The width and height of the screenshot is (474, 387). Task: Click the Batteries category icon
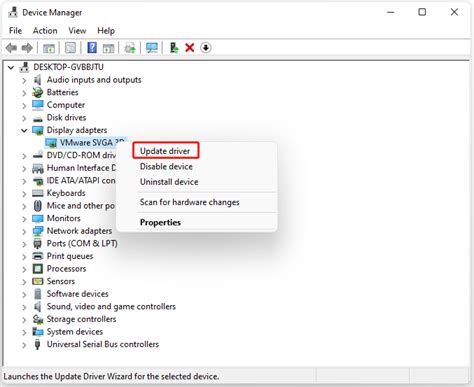tap(38, 92)
